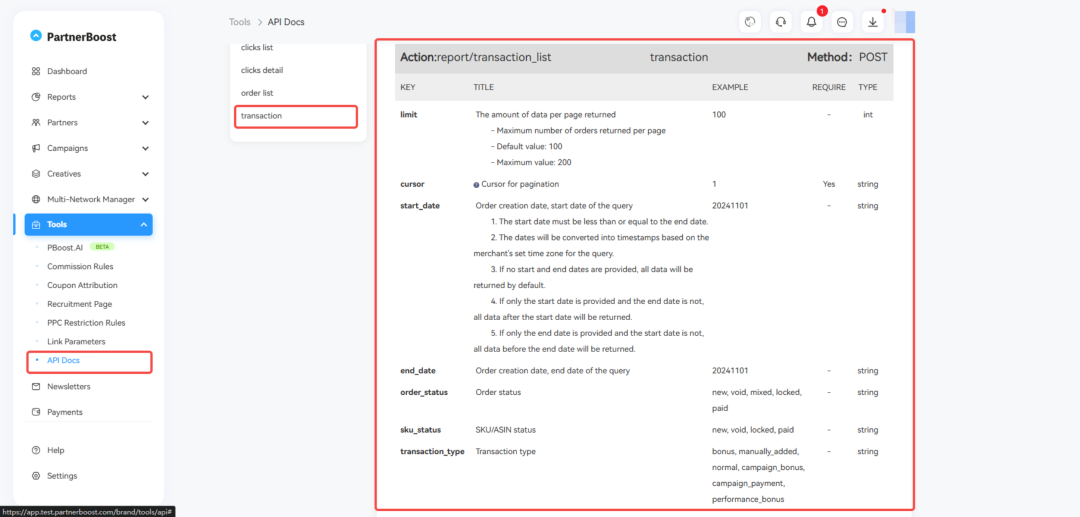Click the Reports pie chart icon
Screen dimensions: 1080x517
(x=36, y=97)
